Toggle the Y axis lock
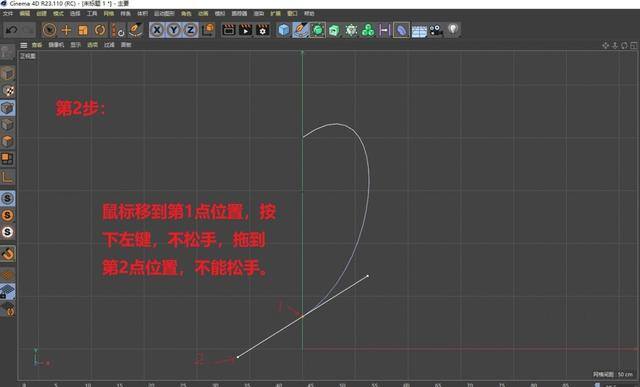This screenshot has width=640, height=387. (x=173, y=30)
